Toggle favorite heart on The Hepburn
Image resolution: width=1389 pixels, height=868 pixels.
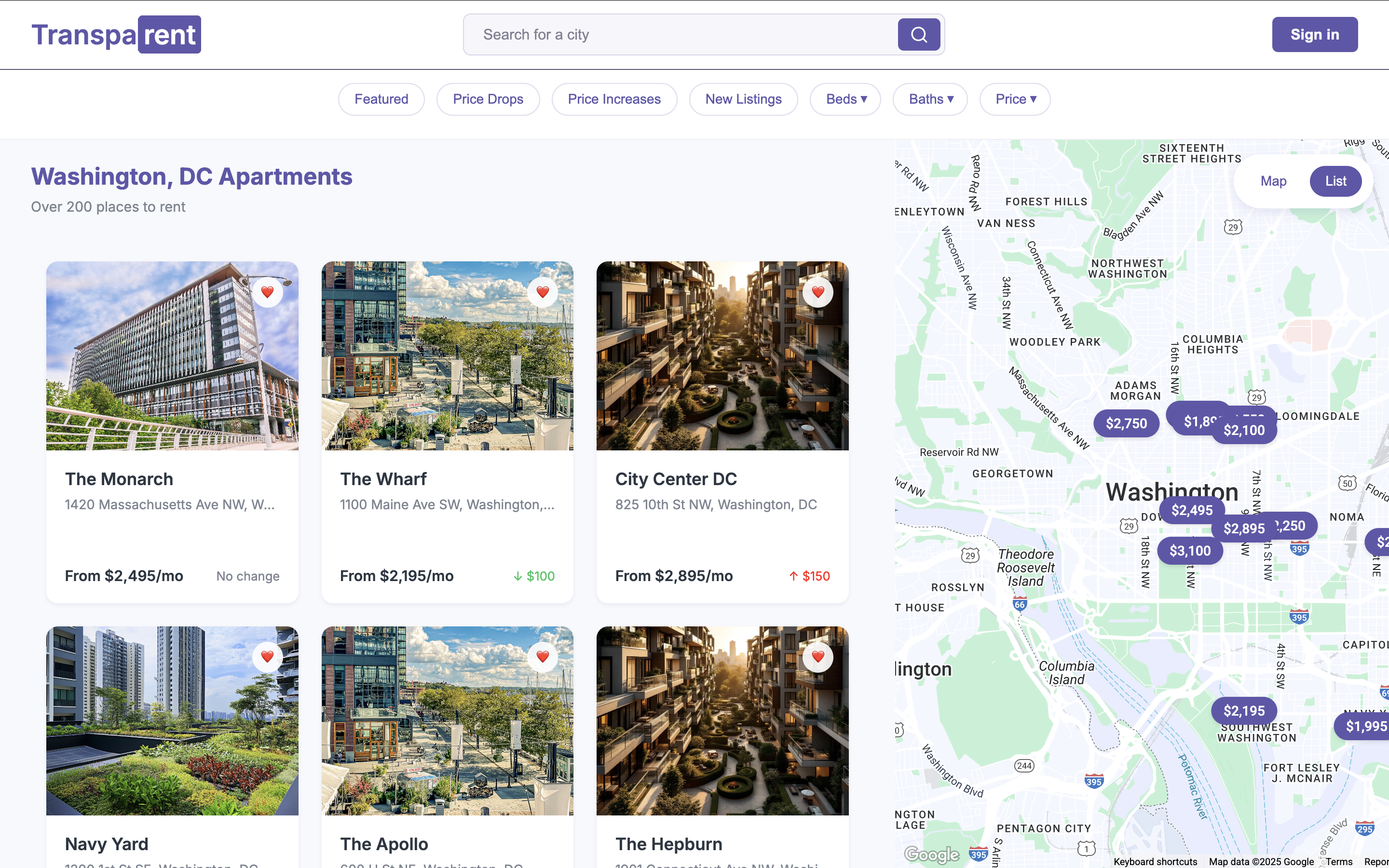(818, 656)
